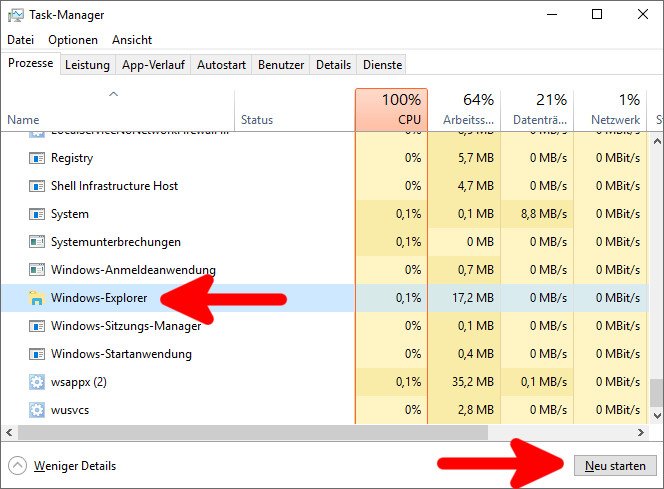The height and width of the screenshot is (489, 664).
Task: Select the Shell Infrastructure Host row
Action: click(324, 186)
